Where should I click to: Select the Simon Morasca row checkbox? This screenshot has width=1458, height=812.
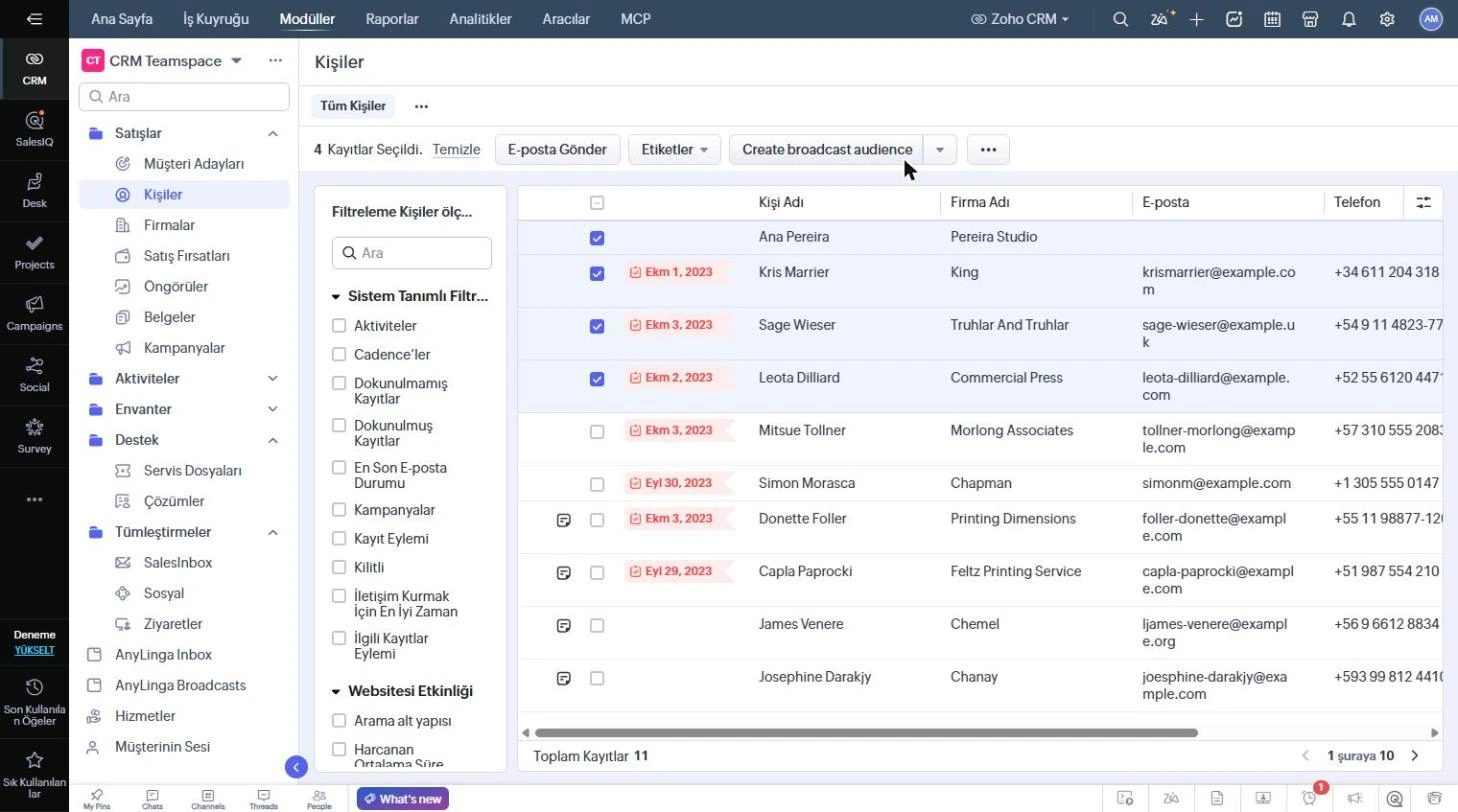(x=597, y=484)
